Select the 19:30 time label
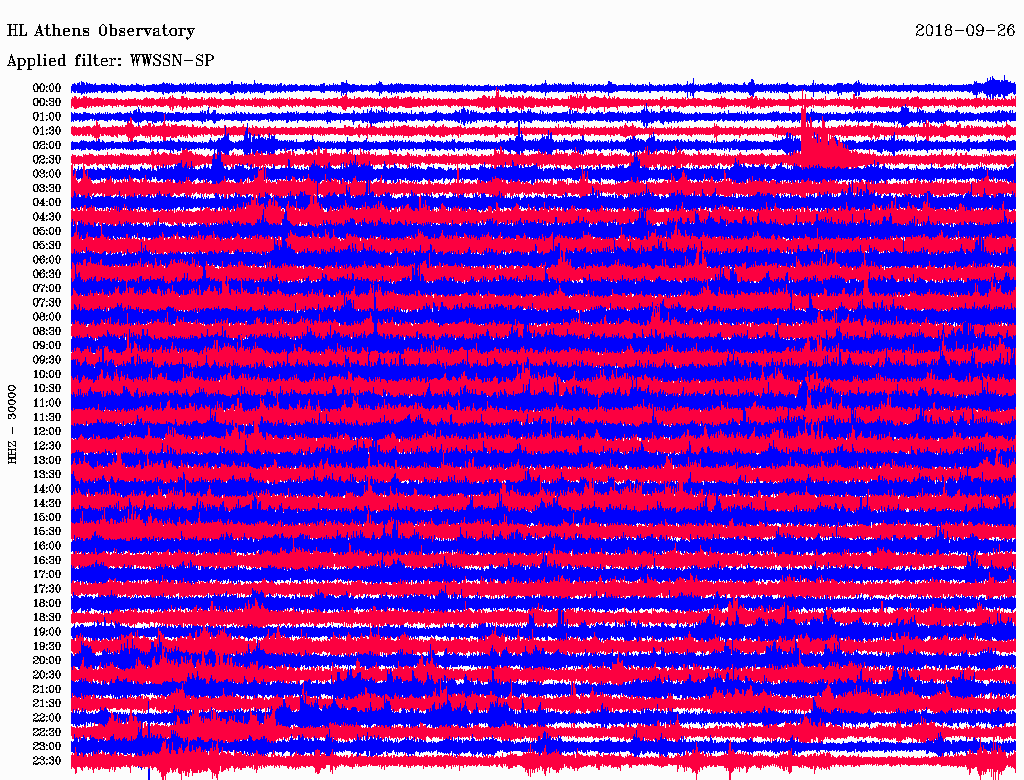The image size is (1024, 780). click(47, 646)
